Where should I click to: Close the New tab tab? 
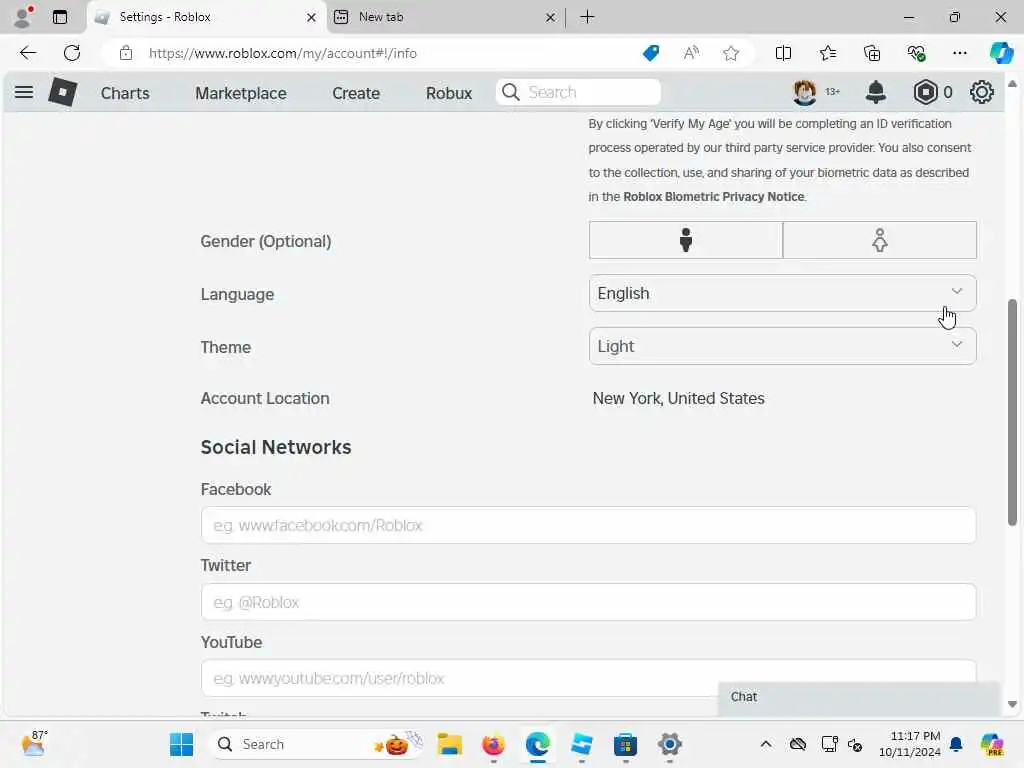tap(551, 18)
